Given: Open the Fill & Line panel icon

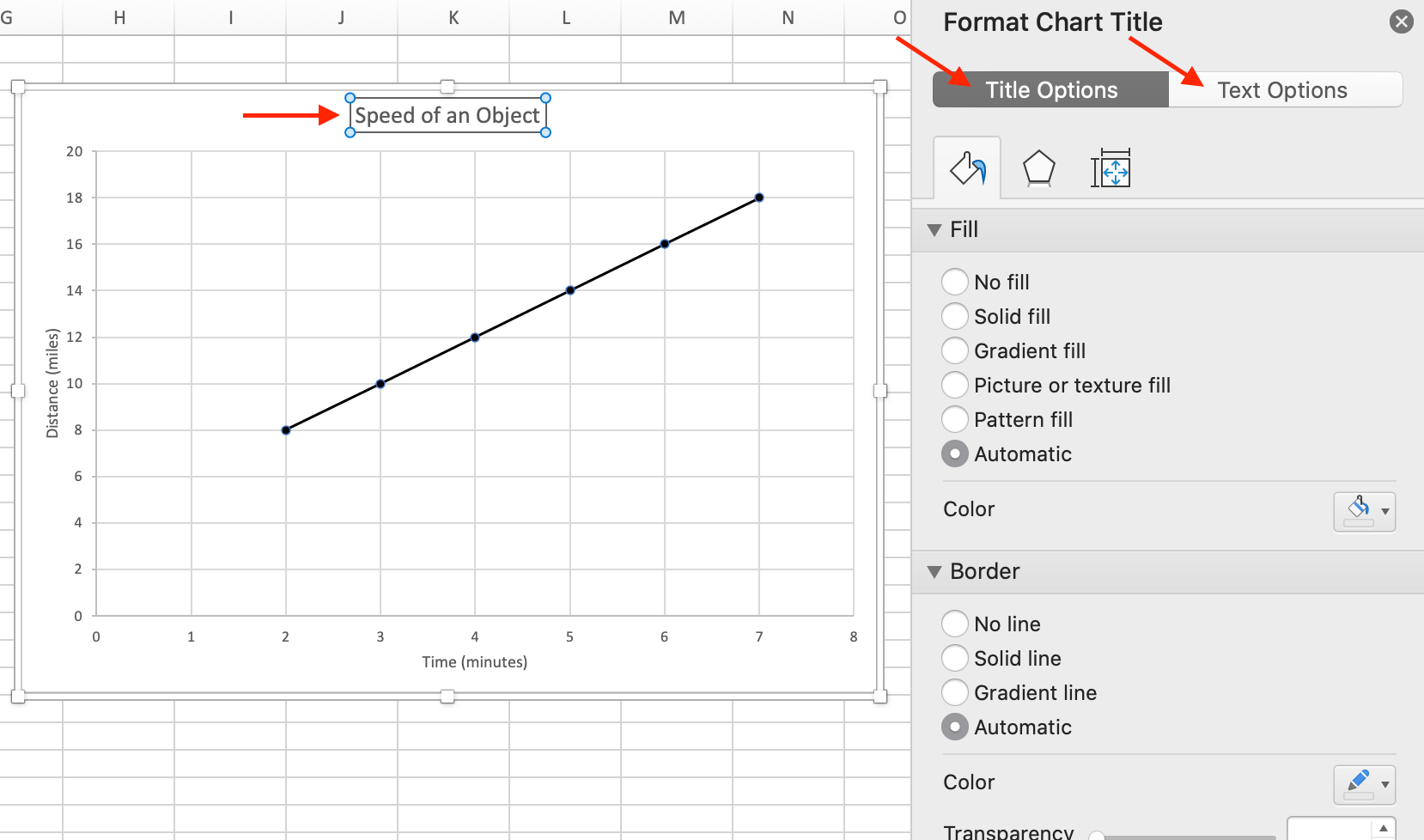Looking at the screenshot, I should coord(968,168).
